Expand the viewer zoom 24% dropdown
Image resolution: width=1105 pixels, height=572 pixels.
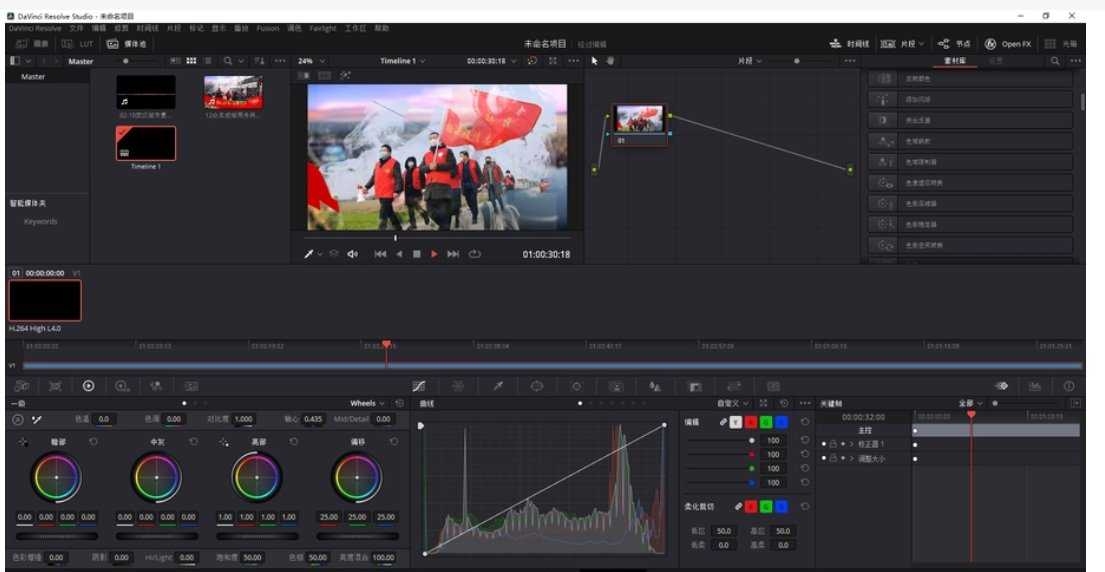(x=310, y=61)
